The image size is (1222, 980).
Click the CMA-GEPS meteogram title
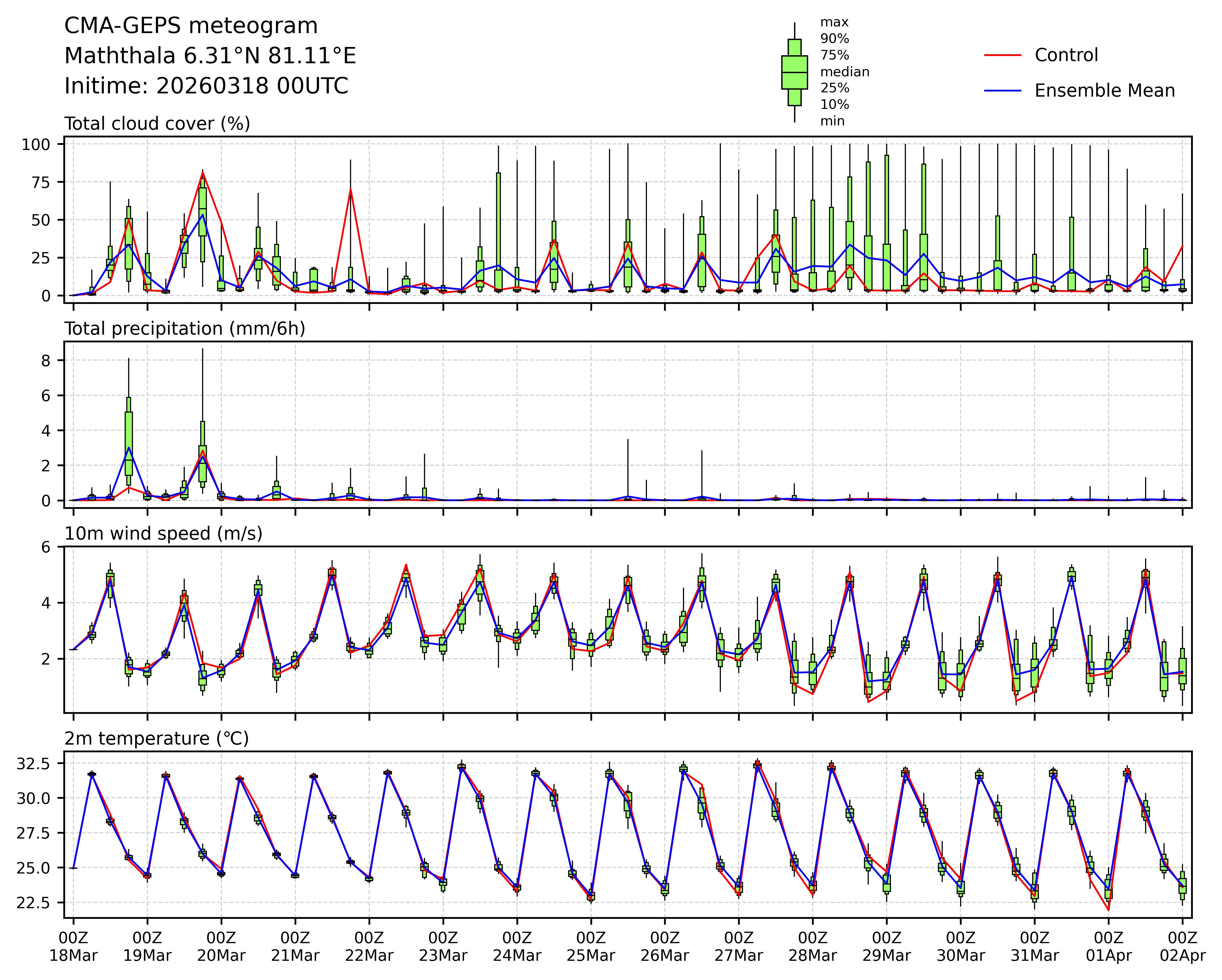191,26
